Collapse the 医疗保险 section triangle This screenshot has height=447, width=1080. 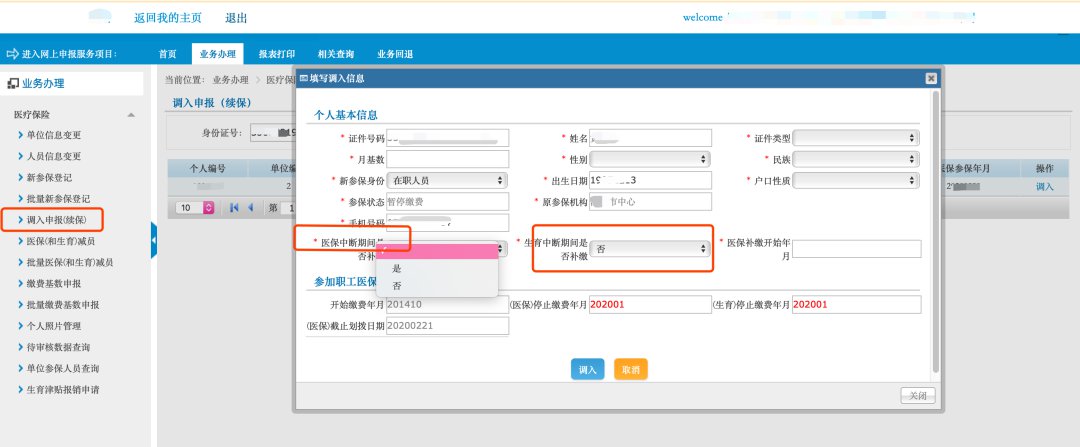coord(130,115)
